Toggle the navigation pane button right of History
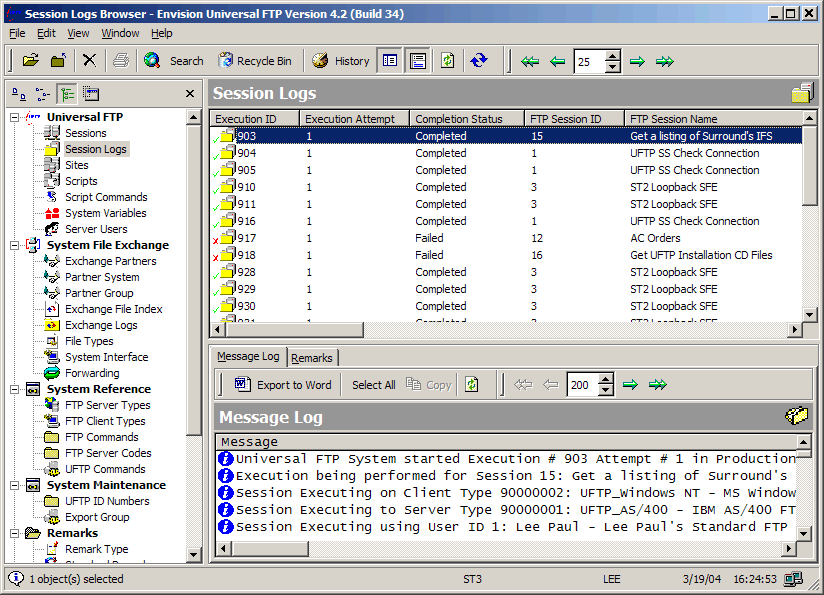Viewport: 824px width, 595px height. [389, 61]
